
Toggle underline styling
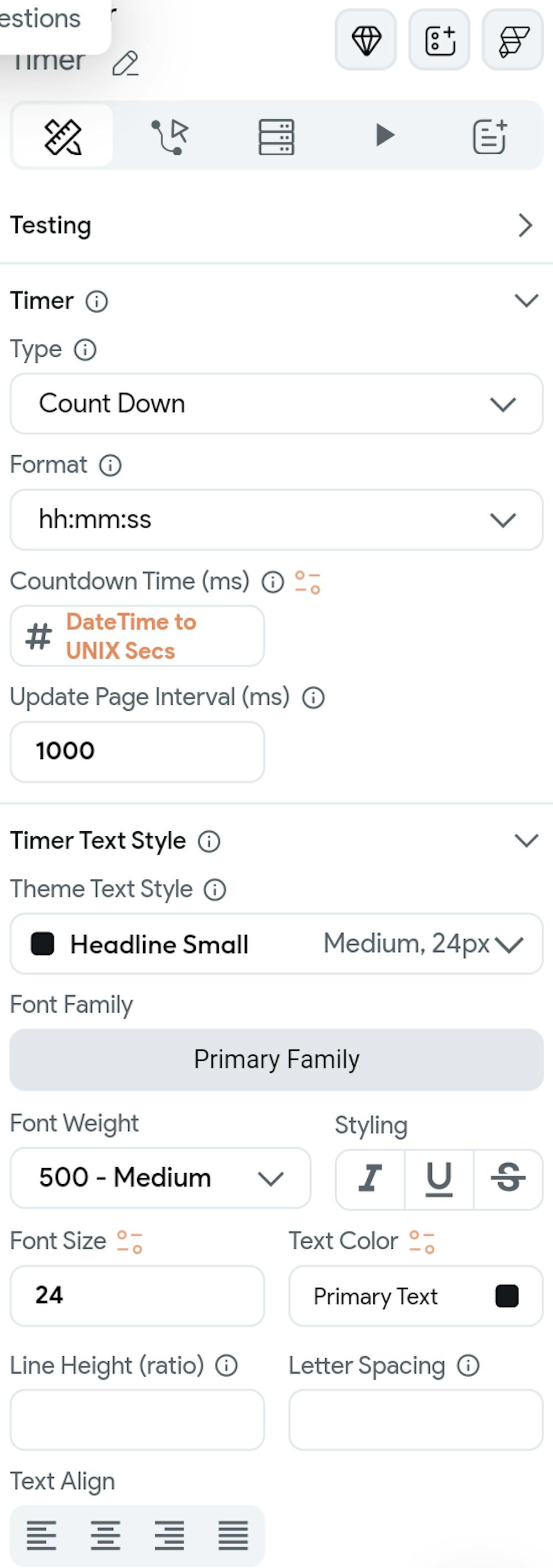pos(439,1176)
